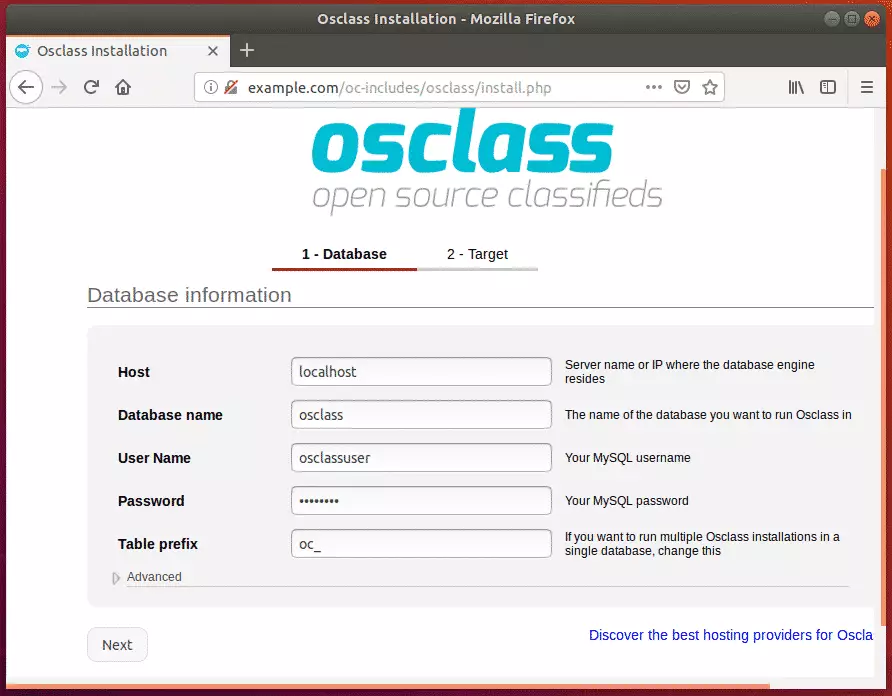Screen dimensions: 892x696
Task: Reload the current page
Action: pos(91,87)
